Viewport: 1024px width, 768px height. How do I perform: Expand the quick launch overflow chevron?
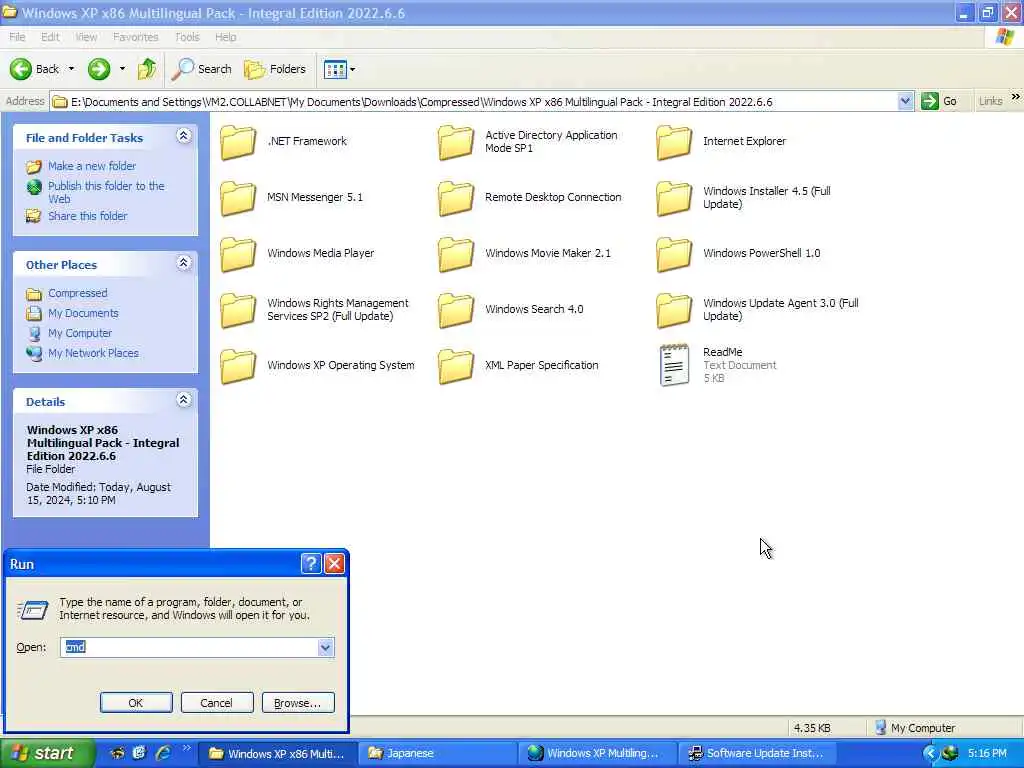coord(186,748)
